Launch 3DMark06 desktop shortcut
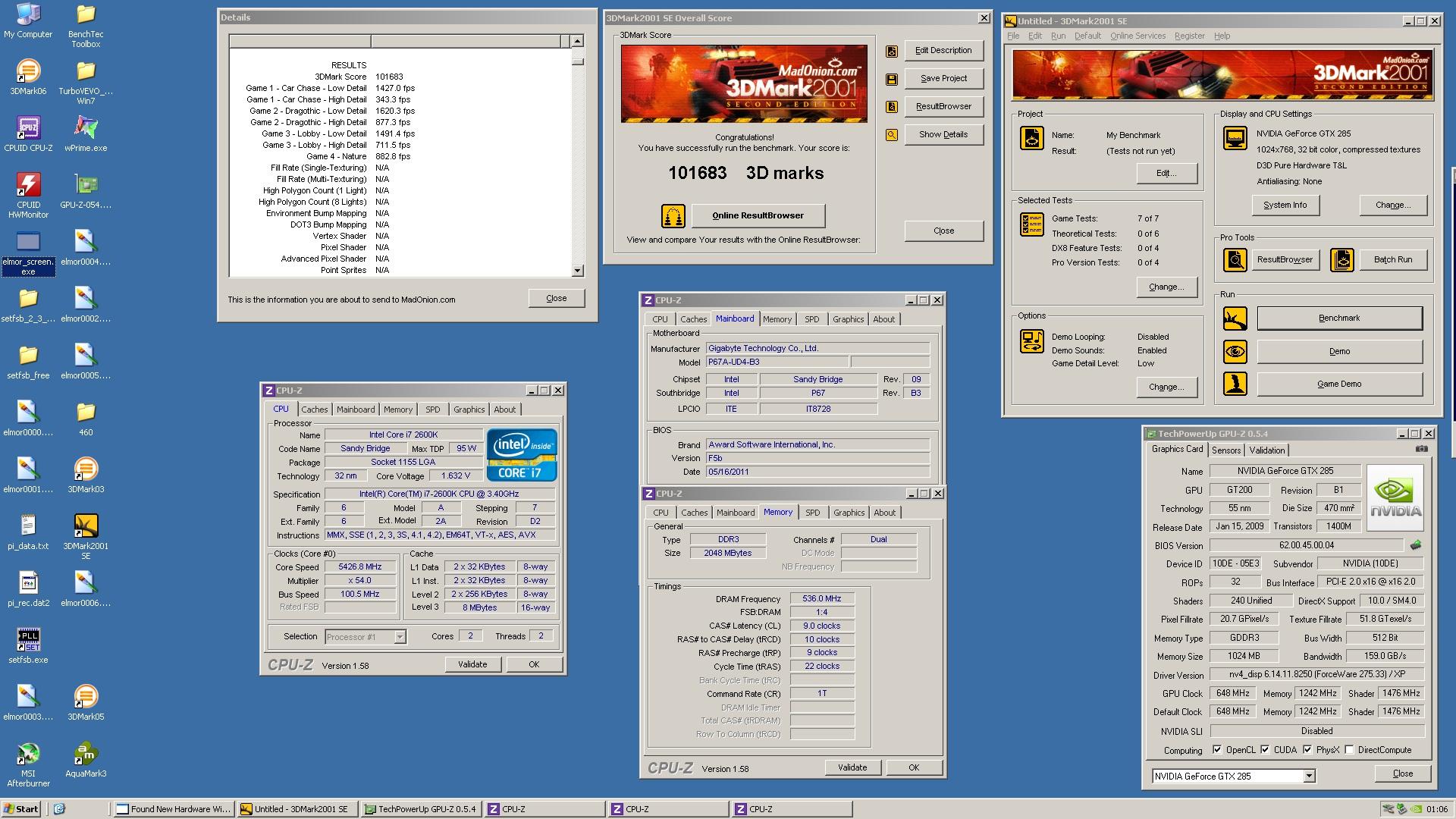 click(28, 77)
